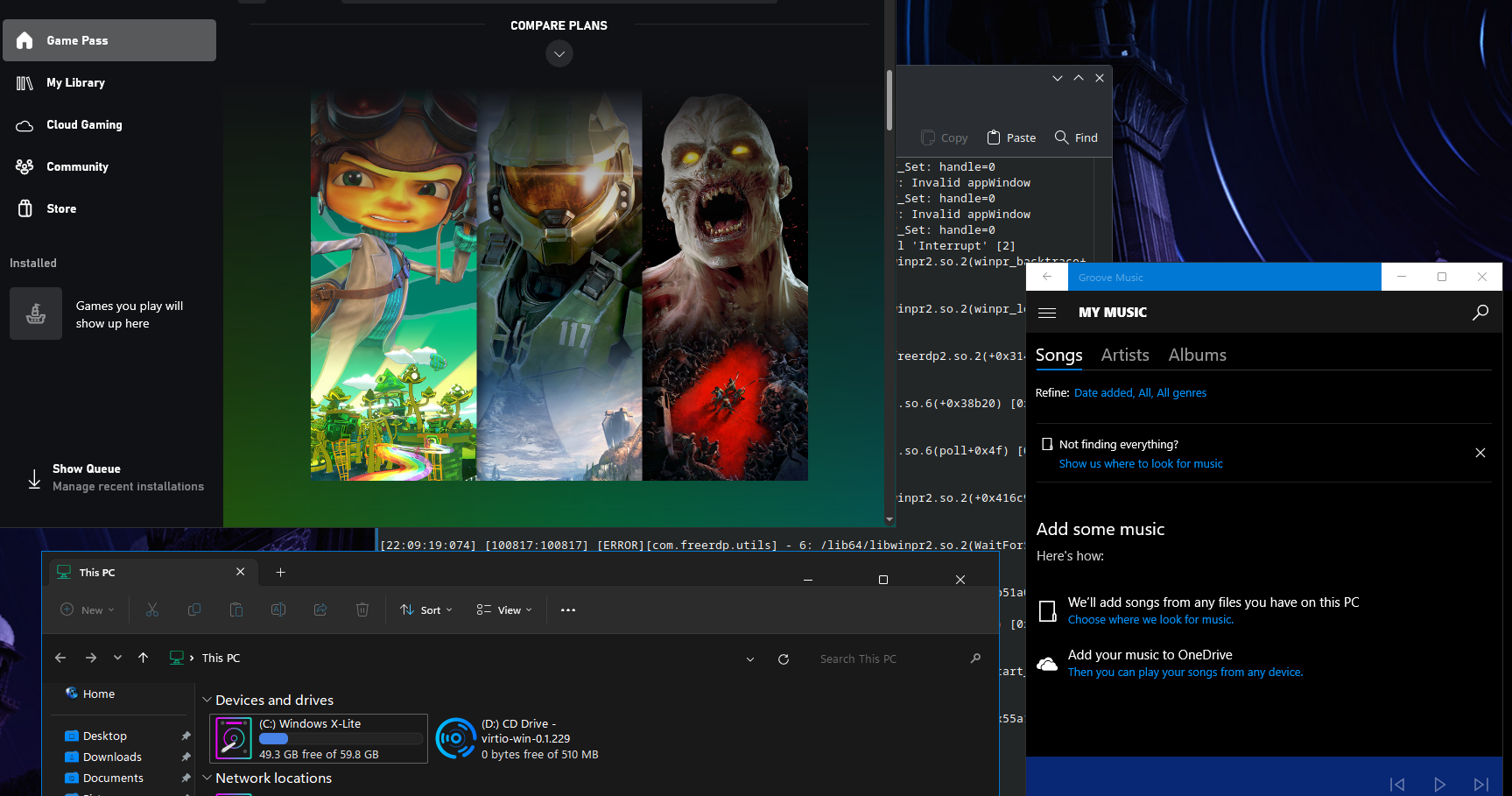Click the Cut scissors icon

[x=152, y=609]
